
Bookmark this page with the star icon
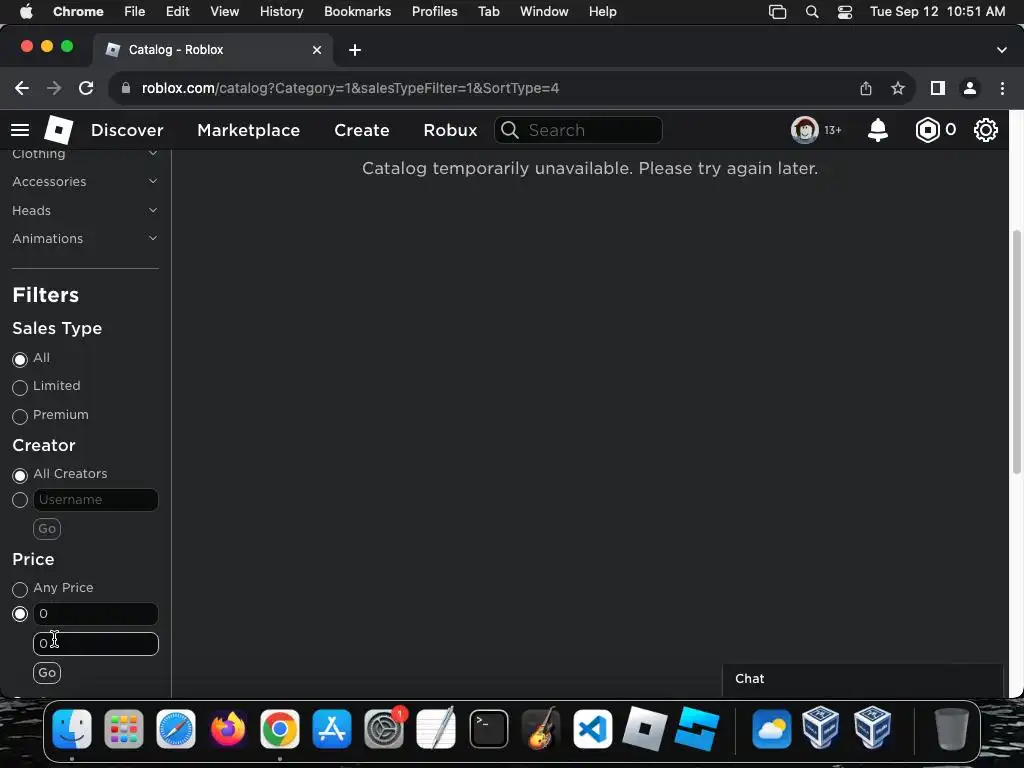point(898,88)
